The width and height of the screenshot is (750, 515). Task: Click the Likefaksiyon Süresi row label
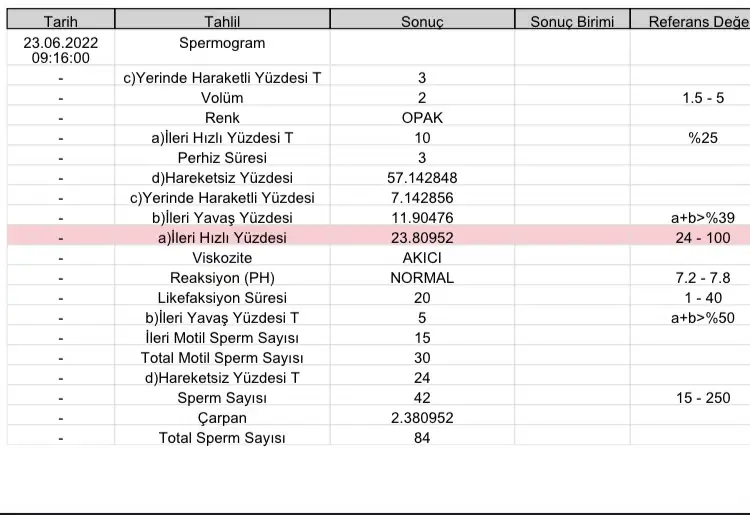[x=222, y=298]
